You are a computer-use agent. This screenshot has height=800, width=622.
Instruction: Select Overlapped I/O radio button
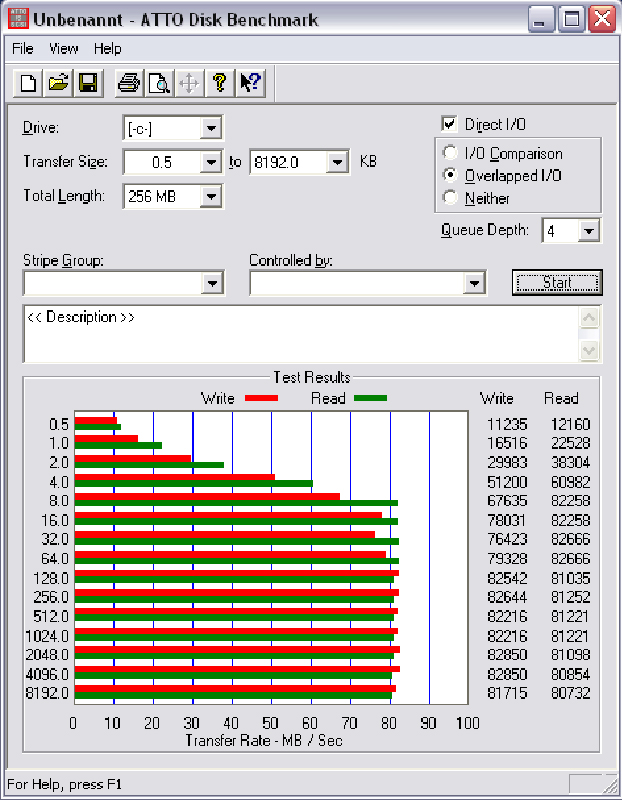450,176
